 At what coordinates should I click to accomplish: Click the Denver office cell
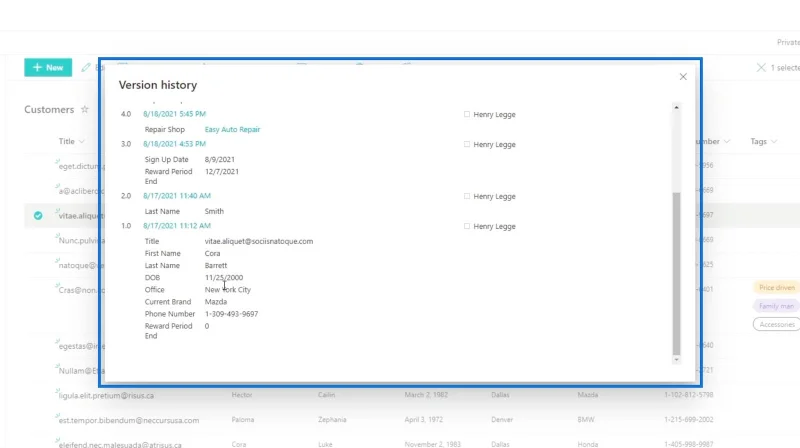coord(502,420)
